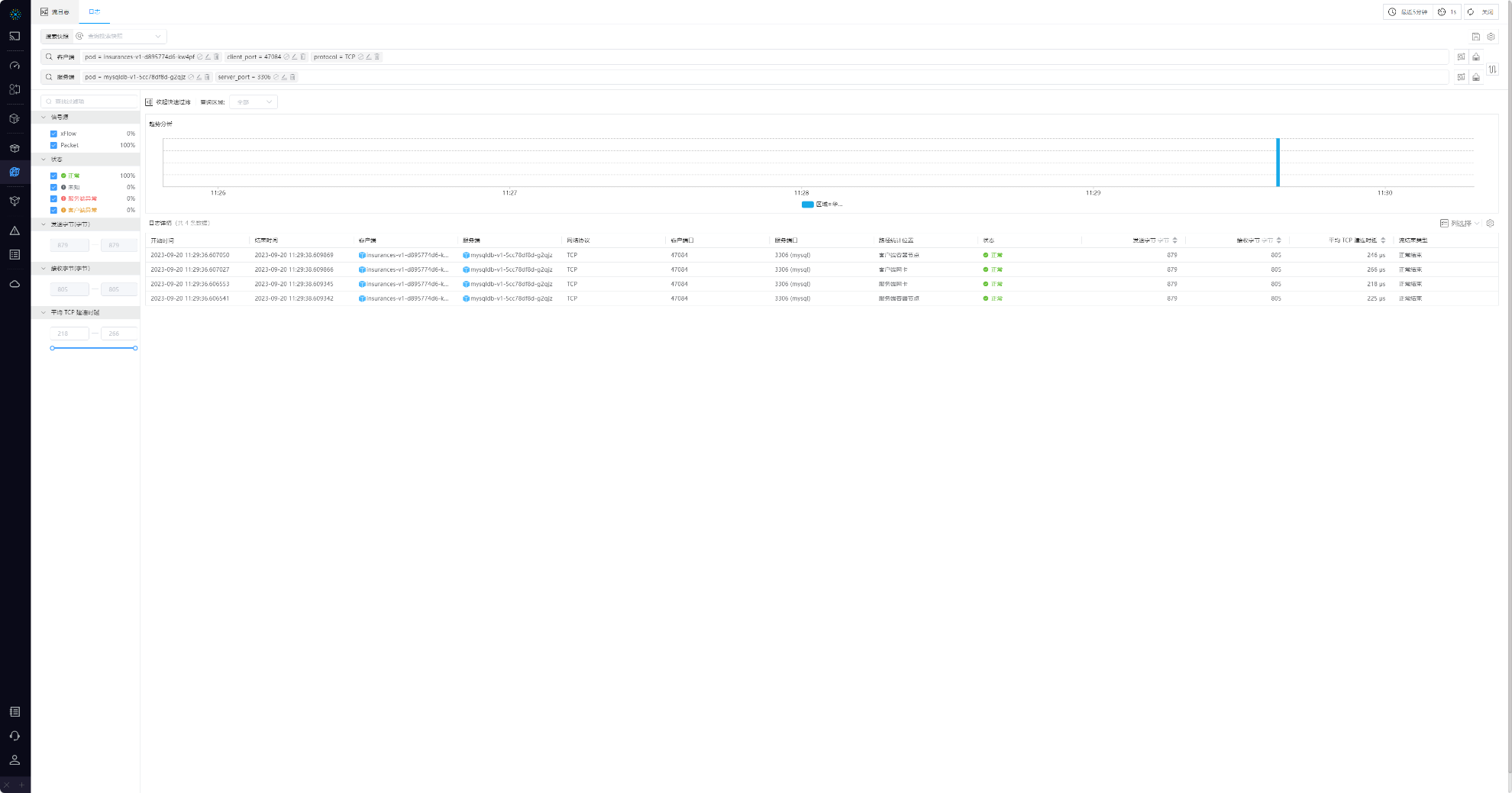1512x793 pixels.
Task: Open the 最近5分钟 time range picker
Action: (1407, 12)
